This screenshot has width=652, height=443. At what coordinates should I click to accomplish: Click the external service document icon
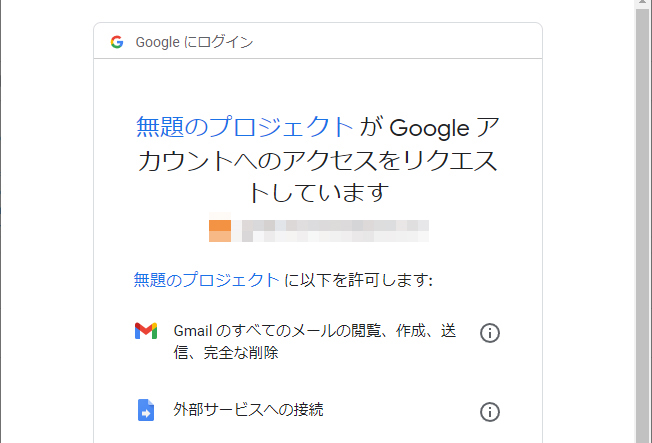click(x=146, y=410)
